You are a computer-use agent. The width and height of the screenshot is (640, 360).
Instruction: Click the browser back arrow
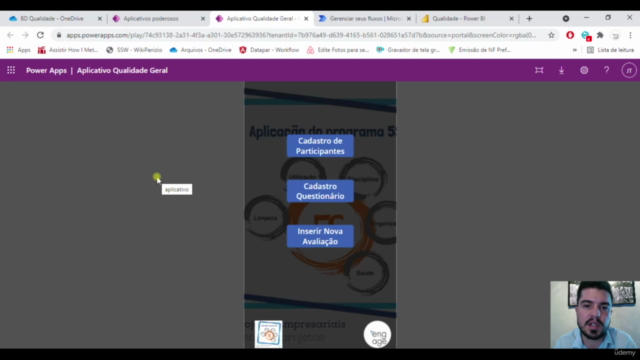(x=10, y=35)
